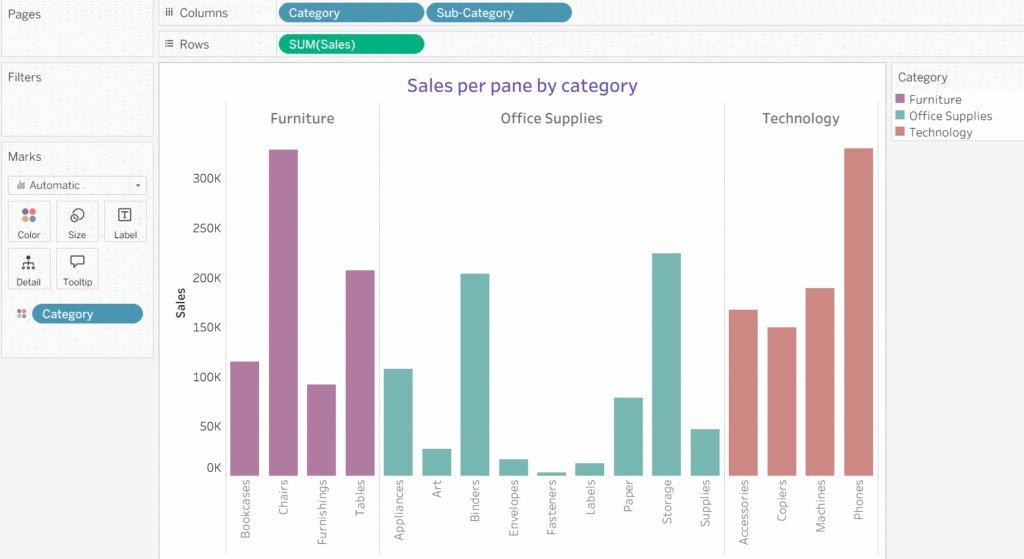1024x559 pixels.
Task: Click the chart title Sales per pane
Action: click(x=522, y=86)
